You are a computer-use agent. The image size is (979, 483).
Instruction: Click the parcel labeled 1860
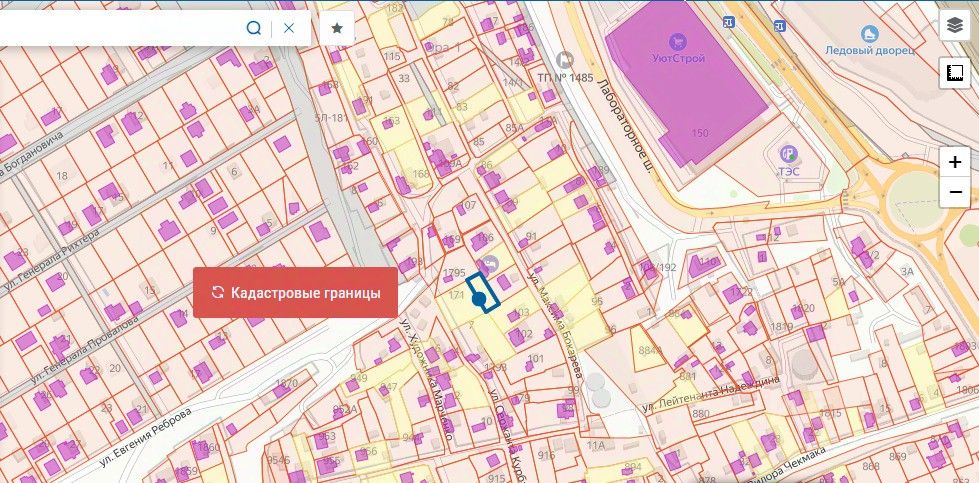(208, 447)
